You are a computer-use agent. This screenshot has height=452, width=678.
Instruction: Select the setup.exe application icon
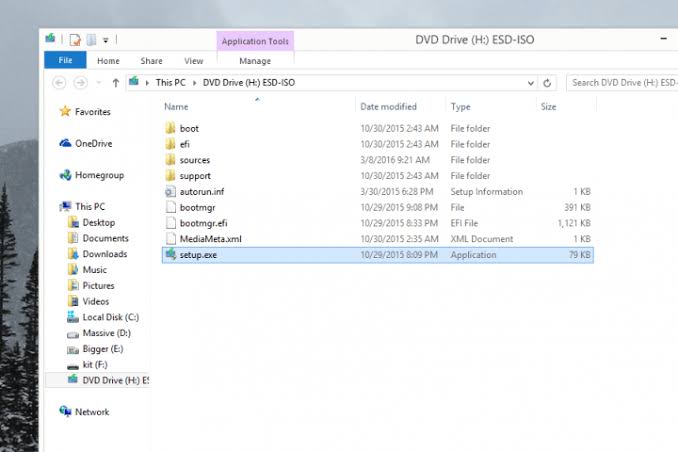coord(170,254)
